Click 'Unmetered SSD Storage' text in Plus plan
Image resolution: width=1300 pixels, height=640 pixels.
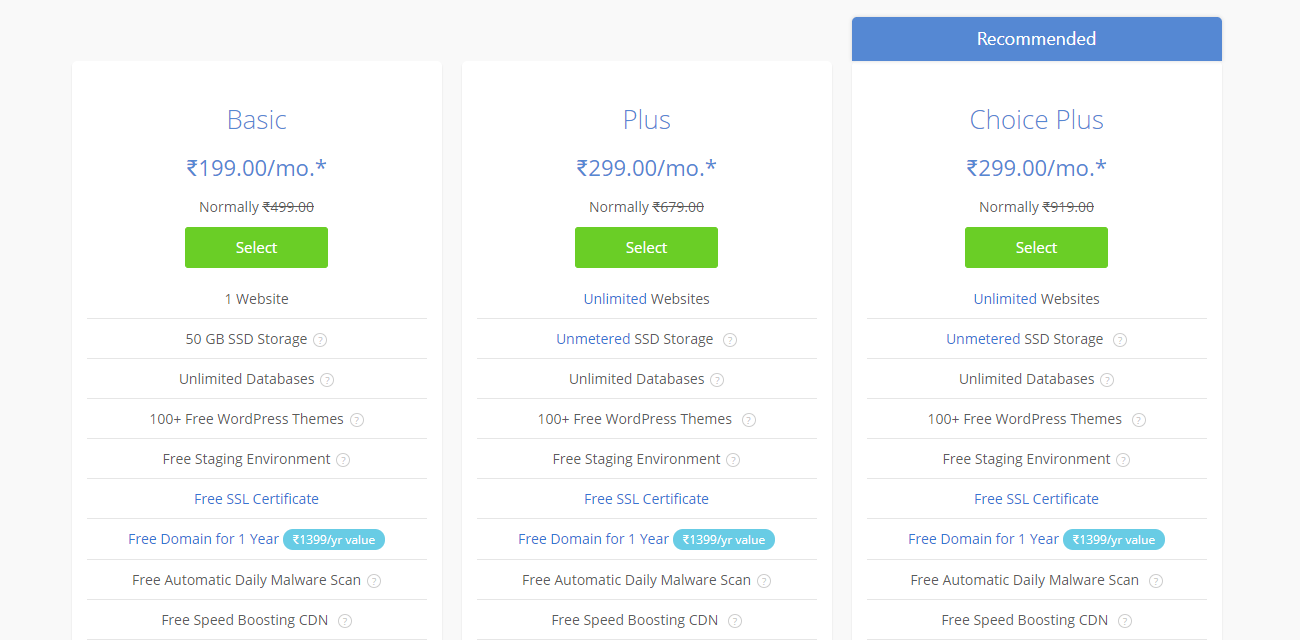[635, 339]
